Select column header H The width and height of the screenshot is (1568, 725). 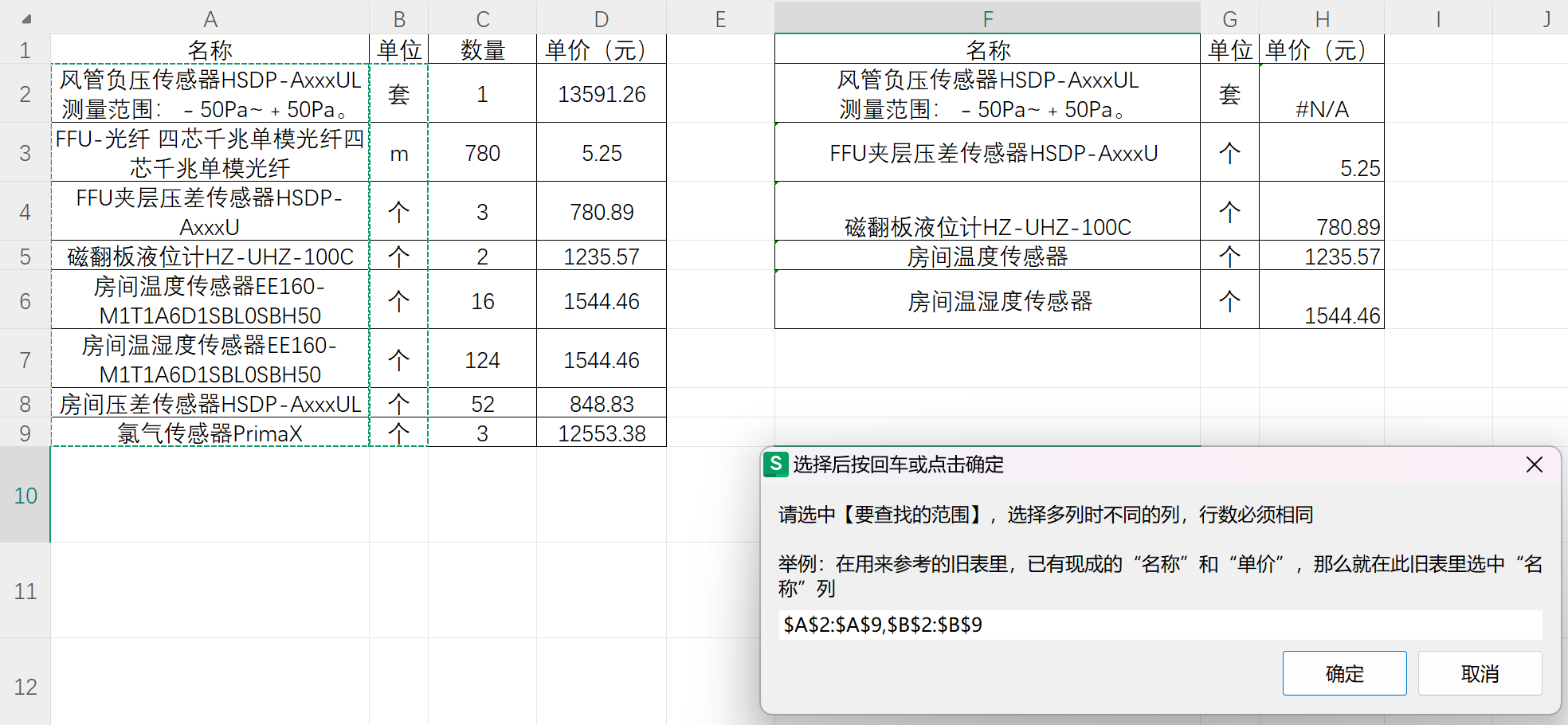pyautogui.click(x=1321, y=17)
